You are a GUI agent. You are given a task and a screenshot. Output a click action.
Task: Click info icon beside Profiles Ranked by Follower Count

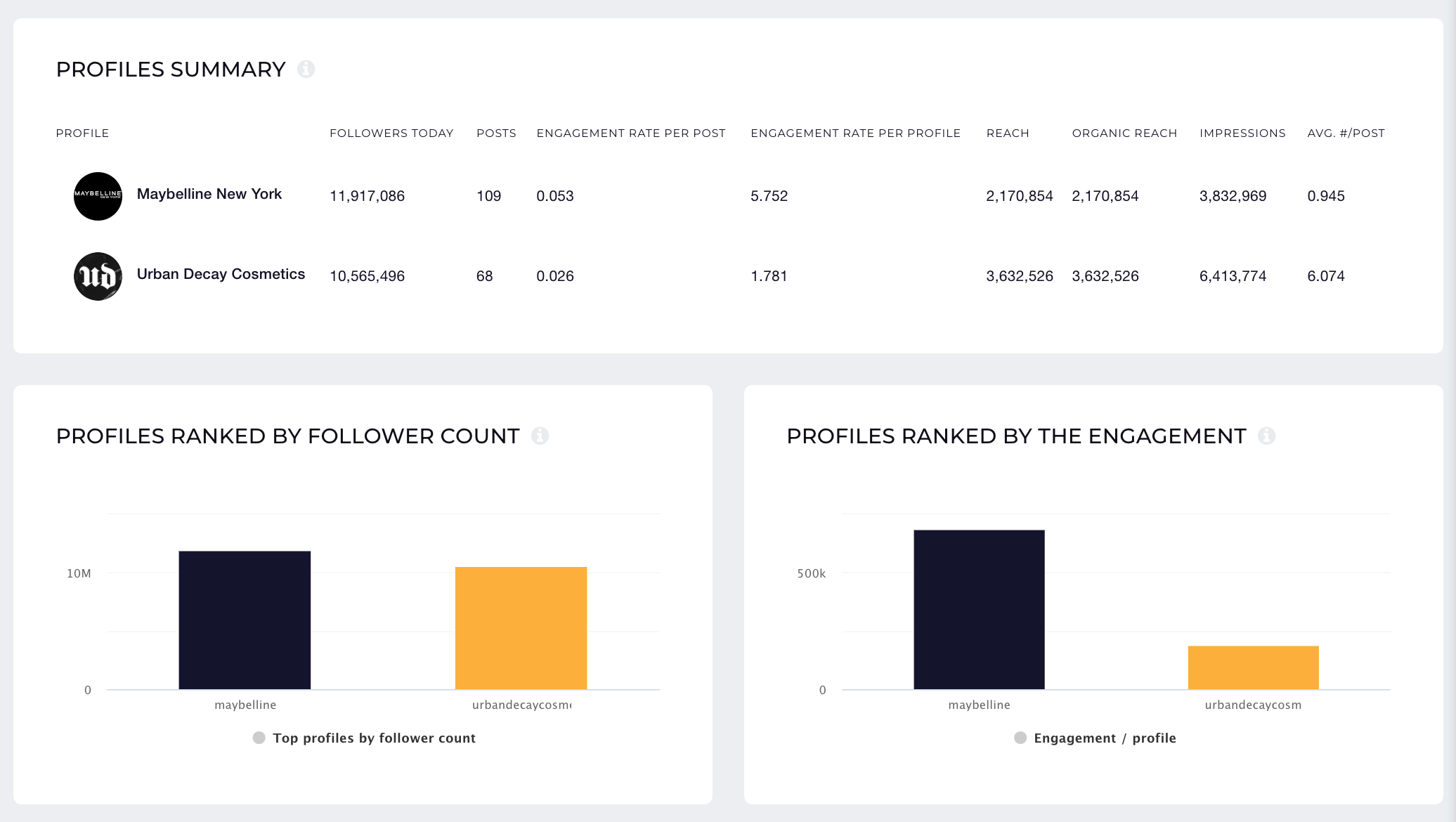pos(540,436)
